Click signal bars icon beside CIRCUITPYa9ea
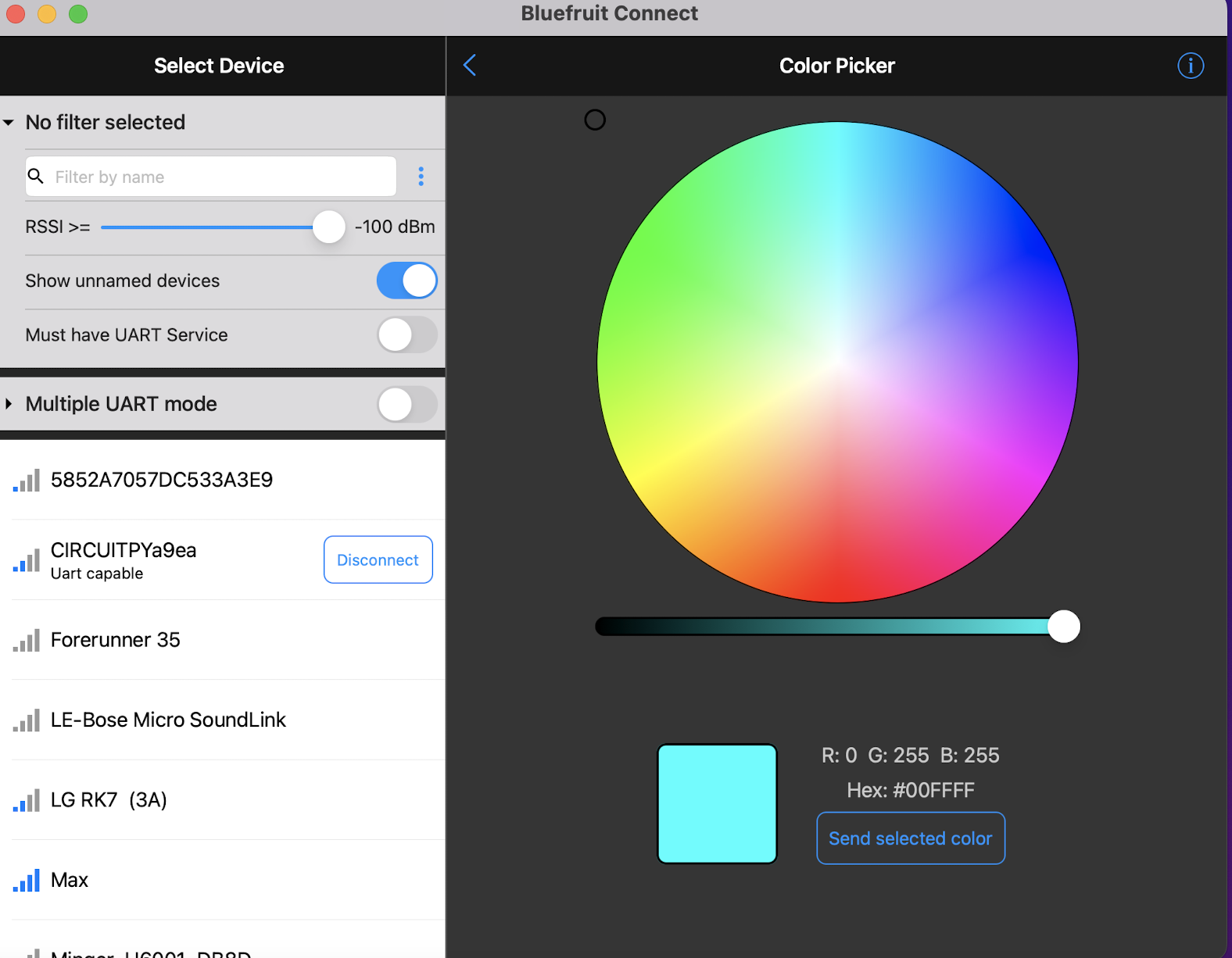Screen dimensions: 1232x958 (x=27, y=560)
